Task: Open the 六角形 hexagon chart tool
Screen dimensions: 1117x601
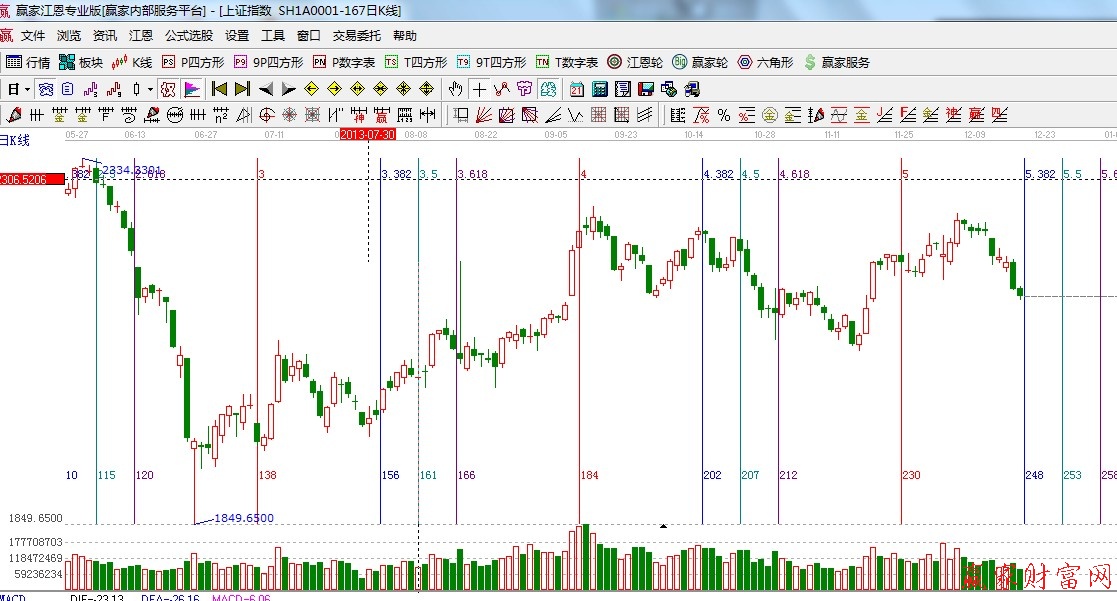Action: pyautogui.click(x=765, y=62)
